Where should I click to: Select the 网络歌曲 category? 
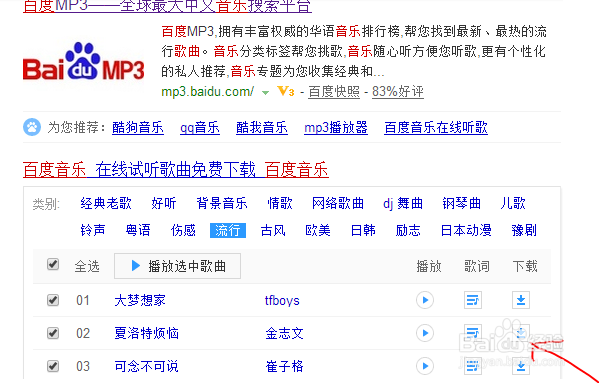(x=338, y=204)
